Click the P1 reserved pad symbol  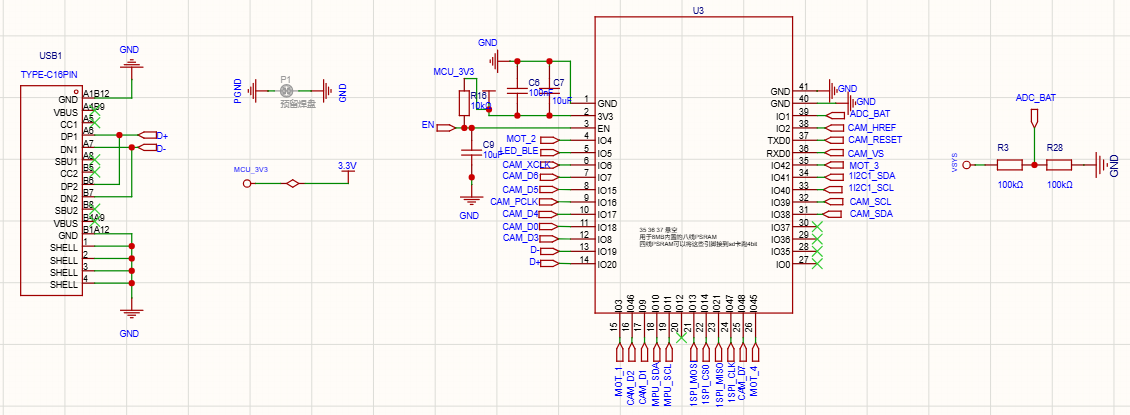tap(286, 91)
